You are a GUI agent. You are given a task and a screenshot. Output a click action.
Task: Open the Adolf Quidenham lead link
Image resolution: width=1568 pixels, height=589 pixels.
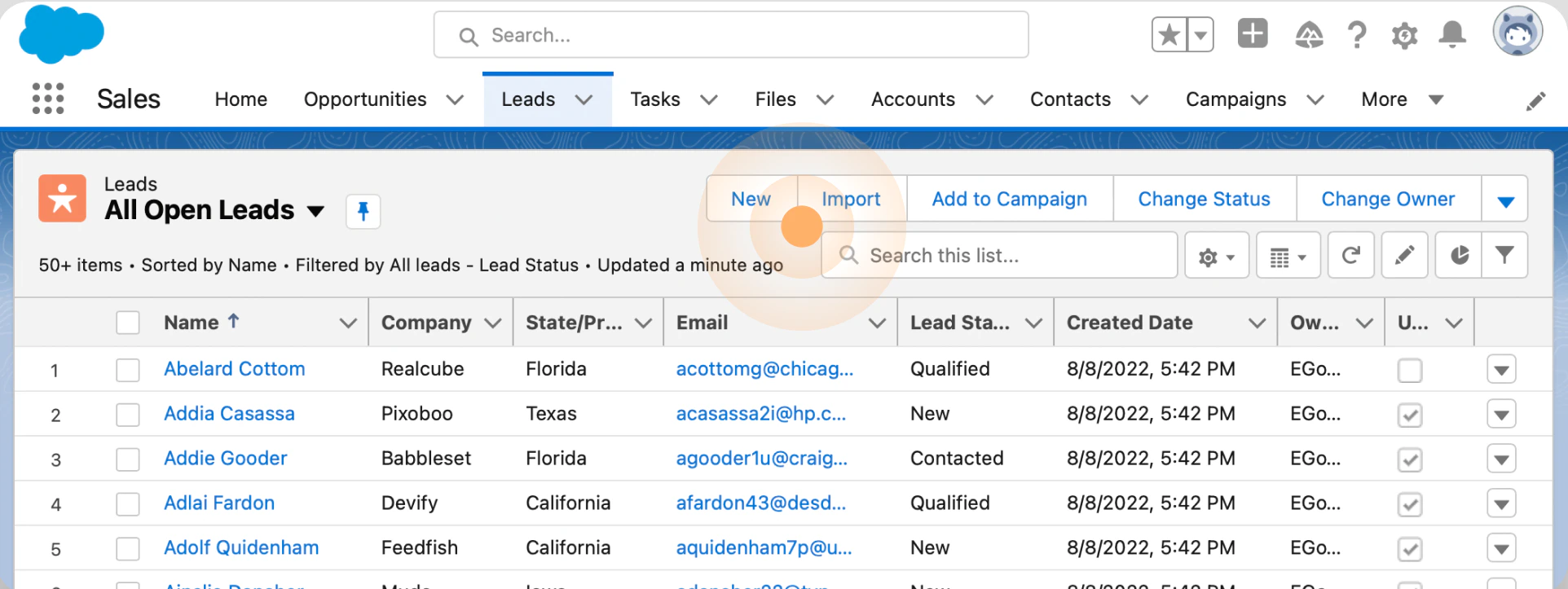241,548
